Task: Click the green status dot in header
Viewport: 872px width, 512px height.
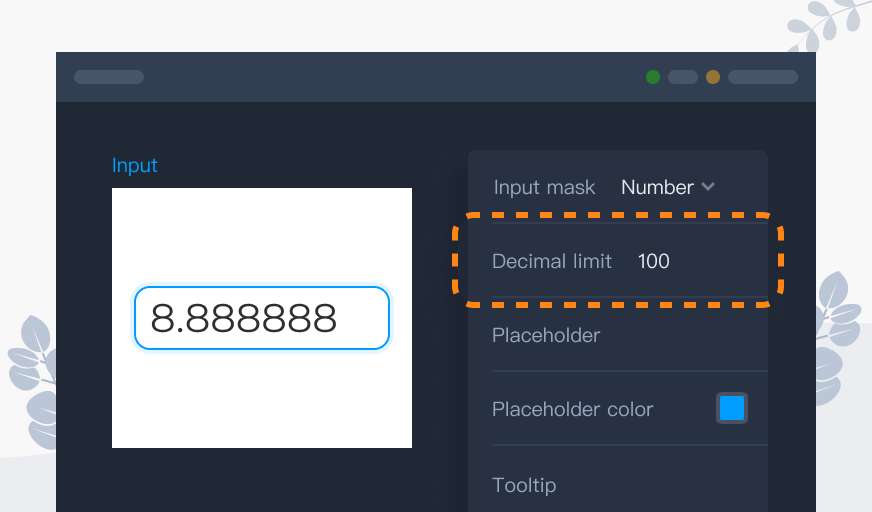Action: (653, 77)
